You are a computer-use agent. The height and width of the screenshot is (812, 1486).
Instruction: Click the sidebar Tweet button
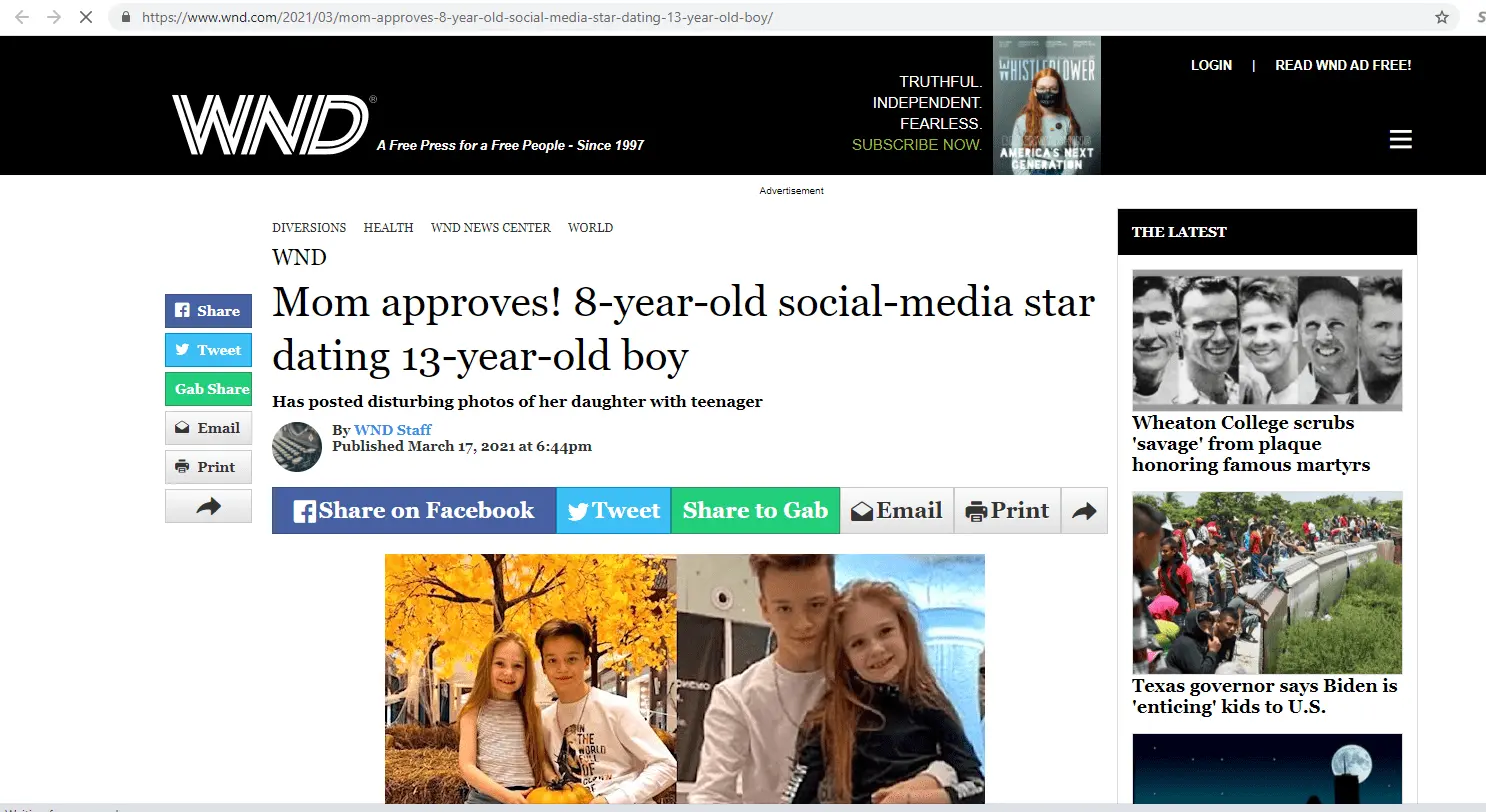(x=208, y=350)
